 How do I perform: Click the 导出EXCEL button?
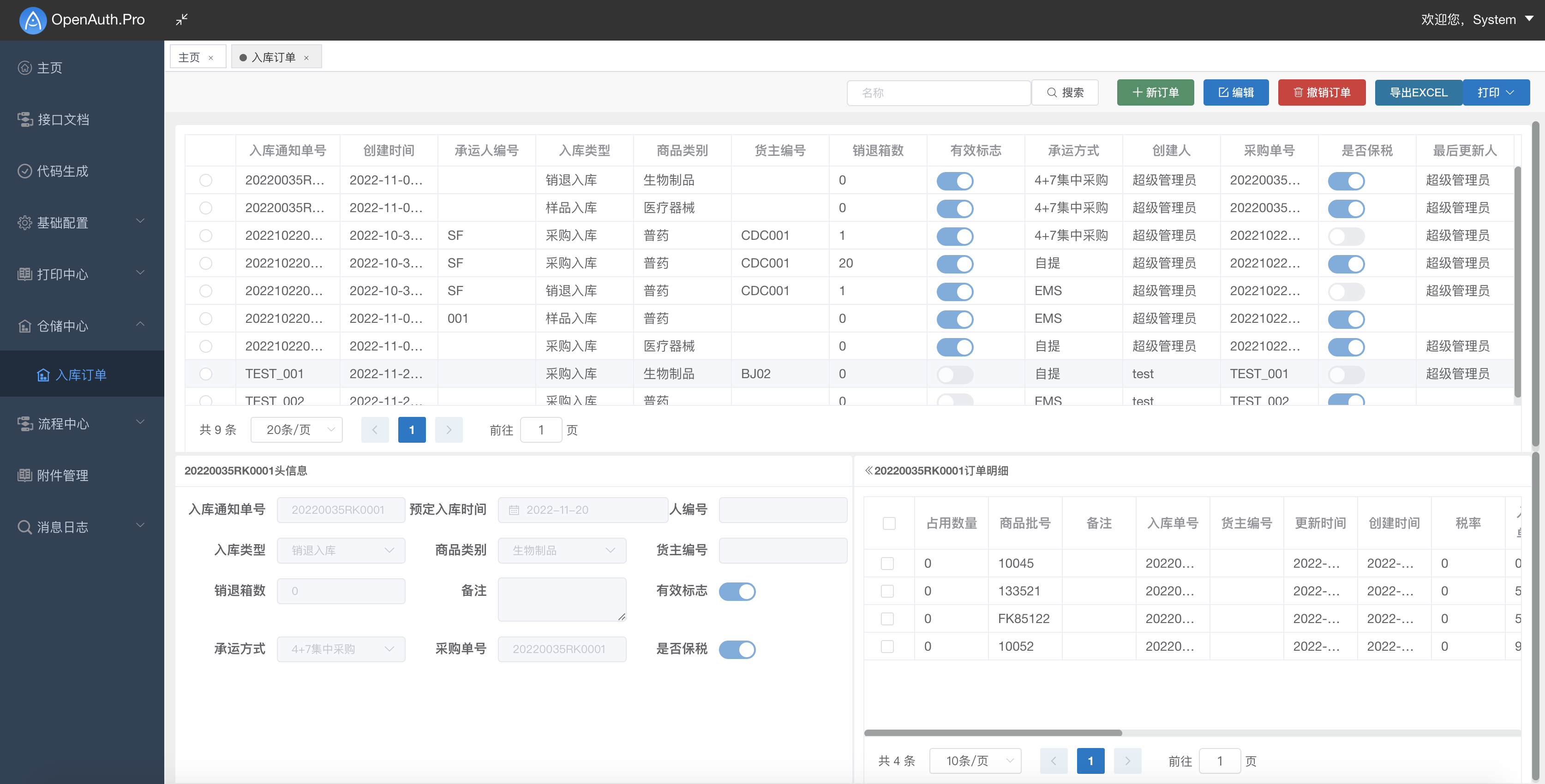click(x=1419, y=92)
